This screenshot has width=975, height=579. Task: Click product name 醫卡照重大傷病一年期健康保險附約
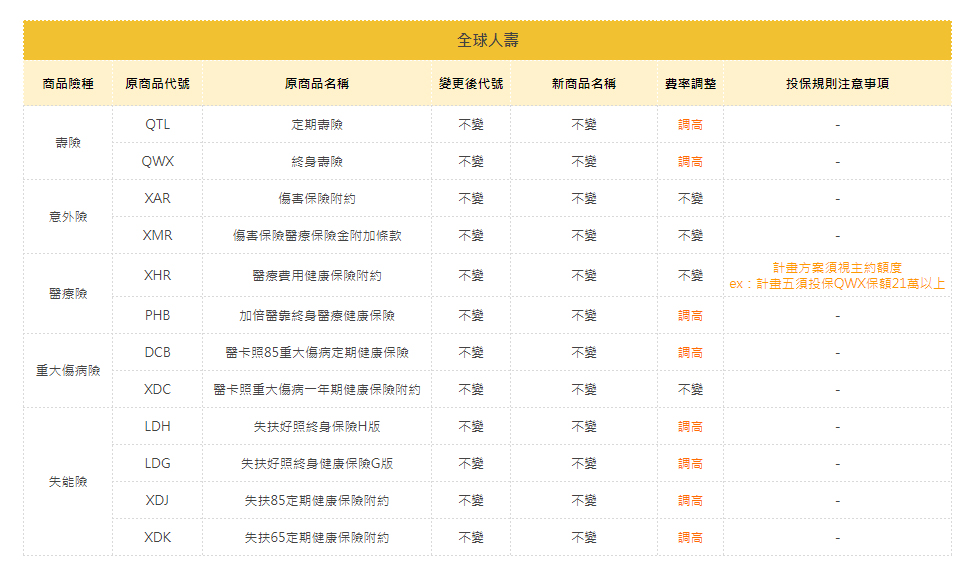317,389
